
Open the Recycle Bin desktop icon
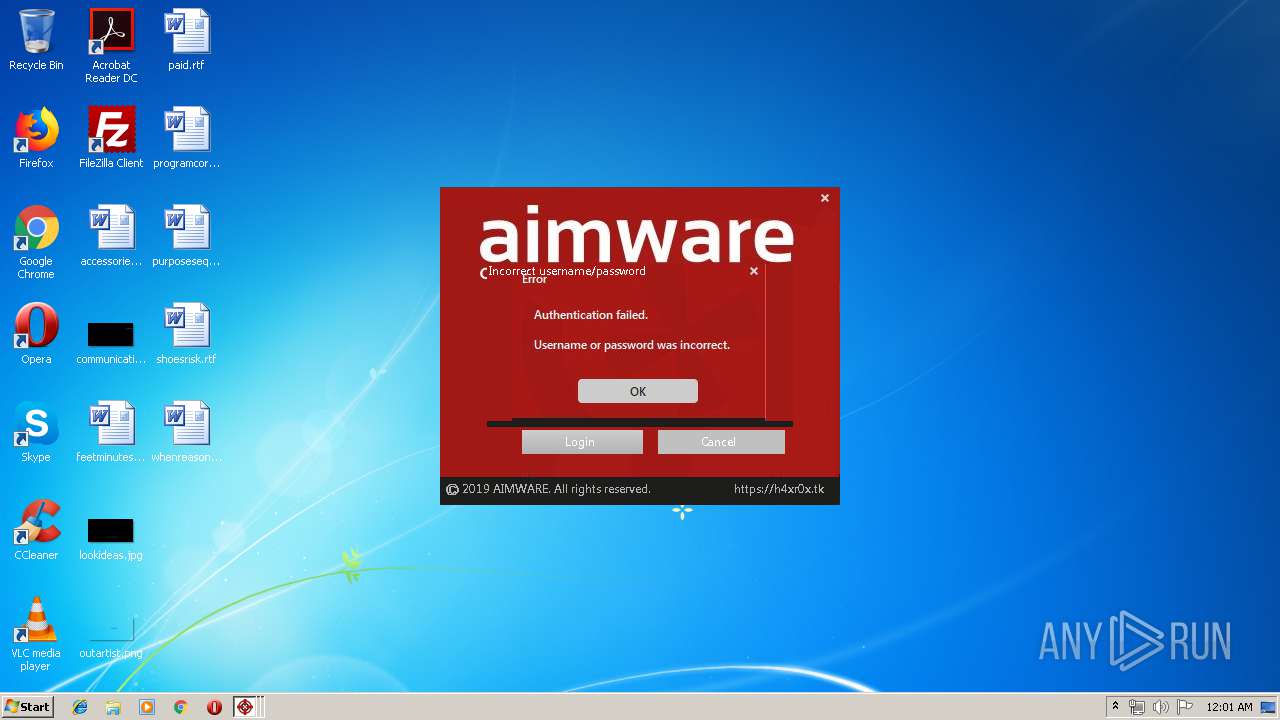(x=36, y=40)
